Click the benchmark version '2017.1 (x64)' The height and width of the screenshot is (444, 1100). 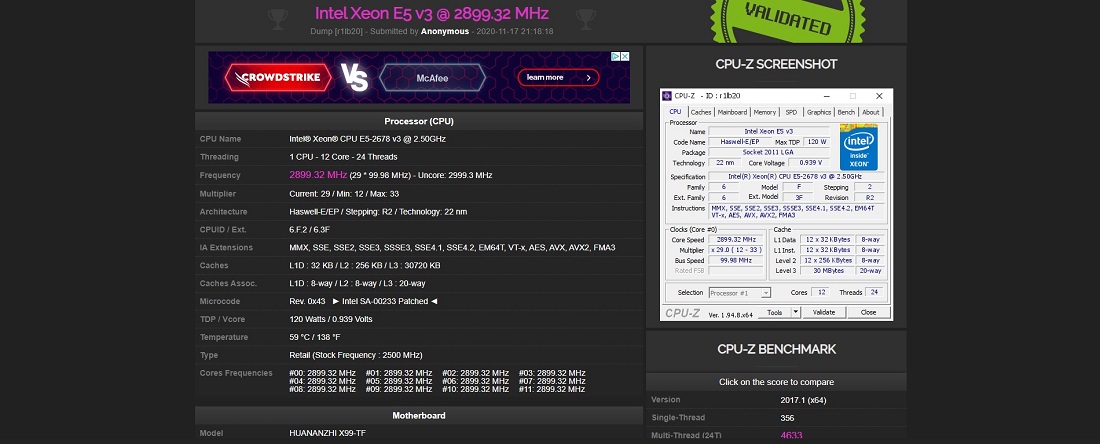click(x=804, y=400)
